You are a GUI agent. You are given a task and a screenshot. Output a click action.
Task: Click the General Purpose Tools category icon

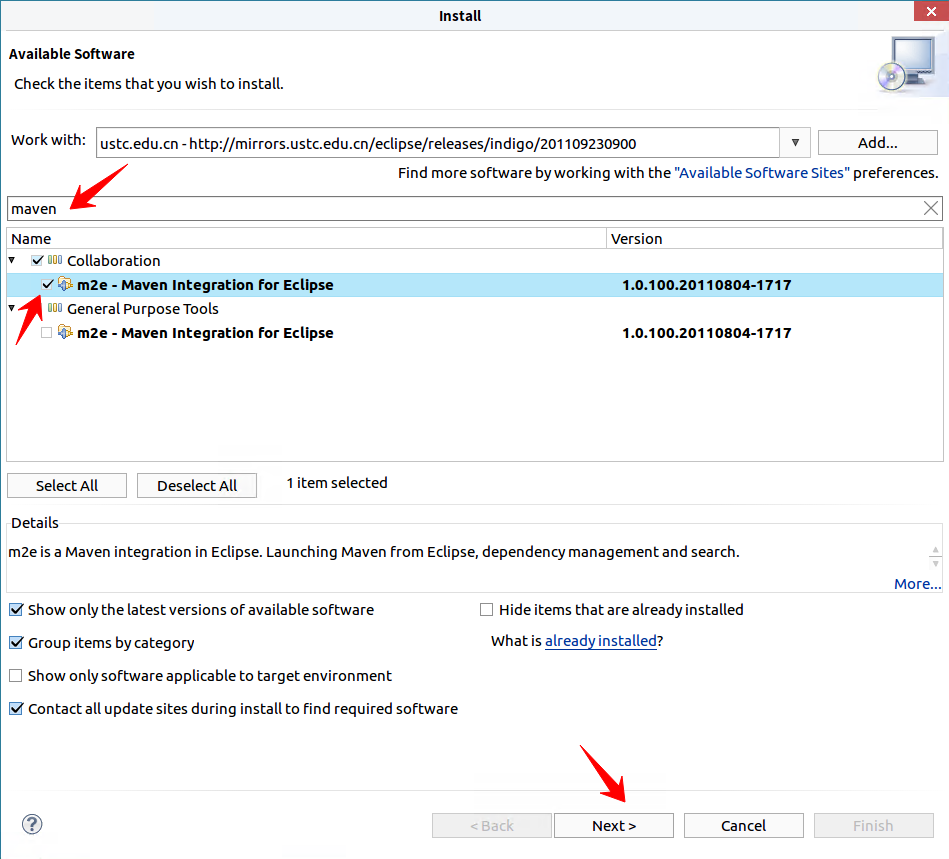55,308
